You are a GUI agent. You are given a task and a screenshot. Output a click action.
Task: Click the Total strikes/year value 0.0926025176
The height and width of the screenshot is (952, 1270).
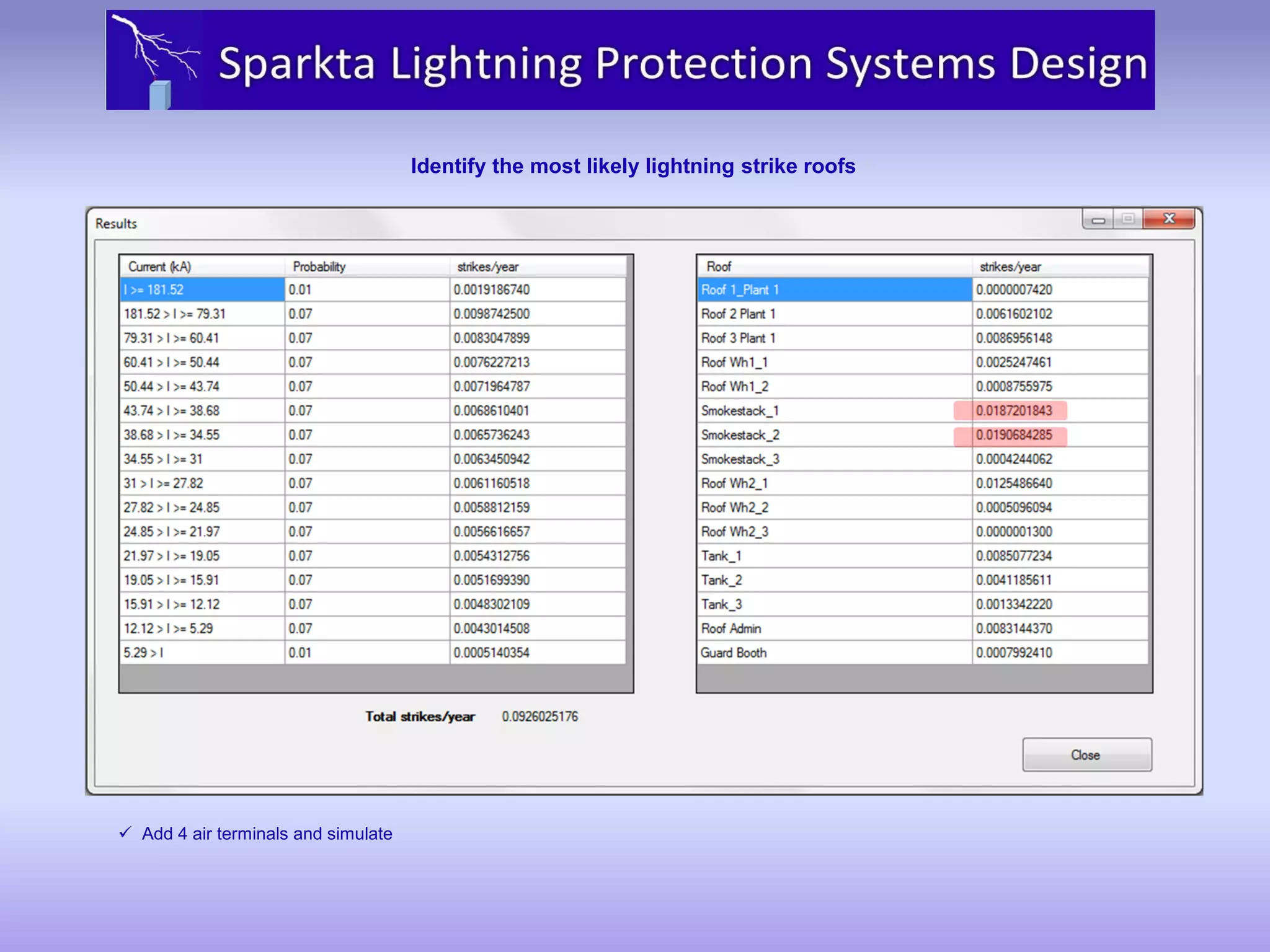540,716
